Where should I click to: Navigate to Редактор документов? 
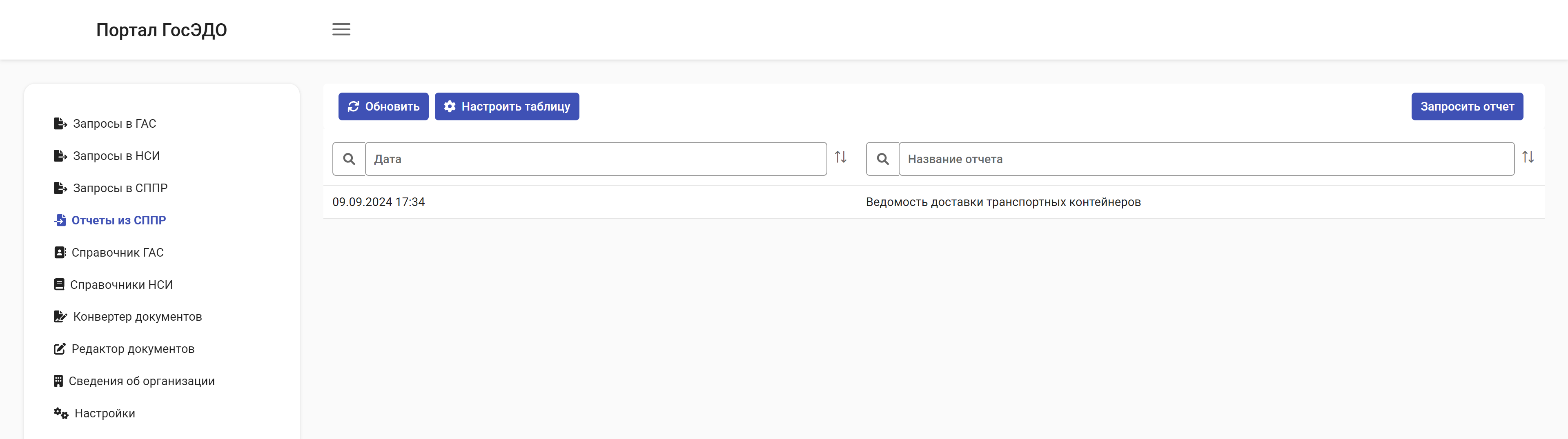133,348
